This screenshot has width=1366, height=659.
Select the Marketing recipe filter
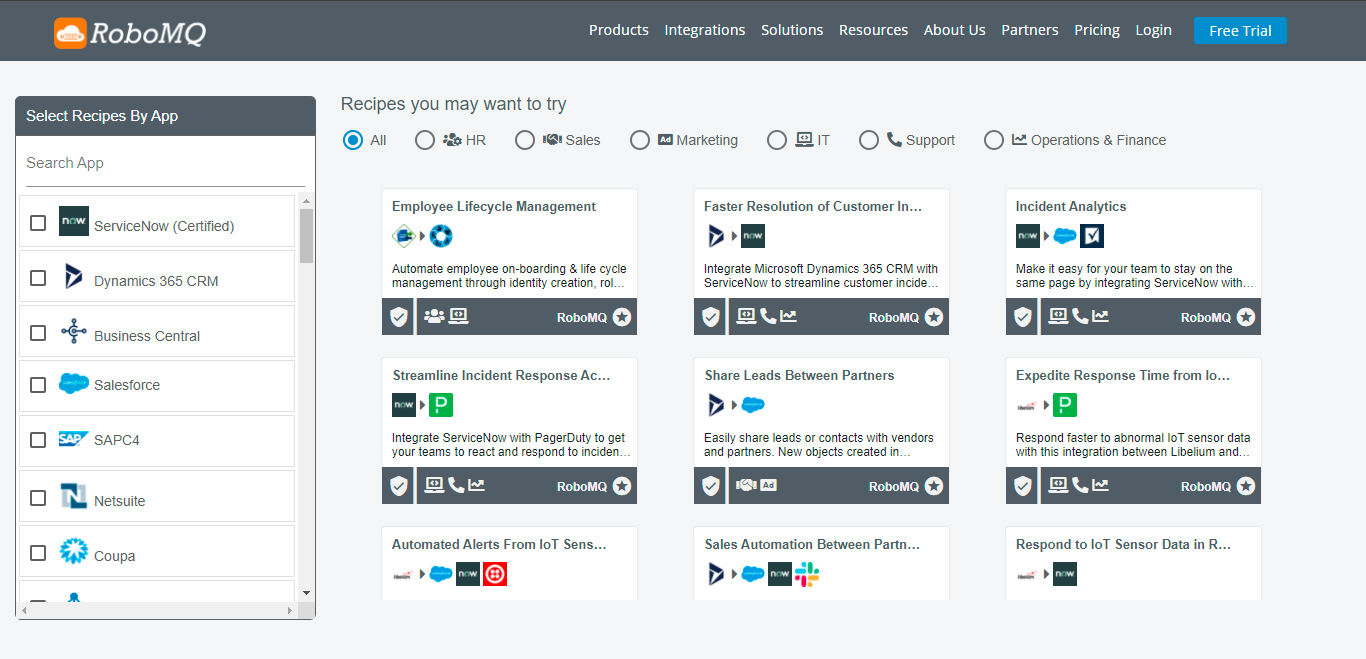[640, 140]
